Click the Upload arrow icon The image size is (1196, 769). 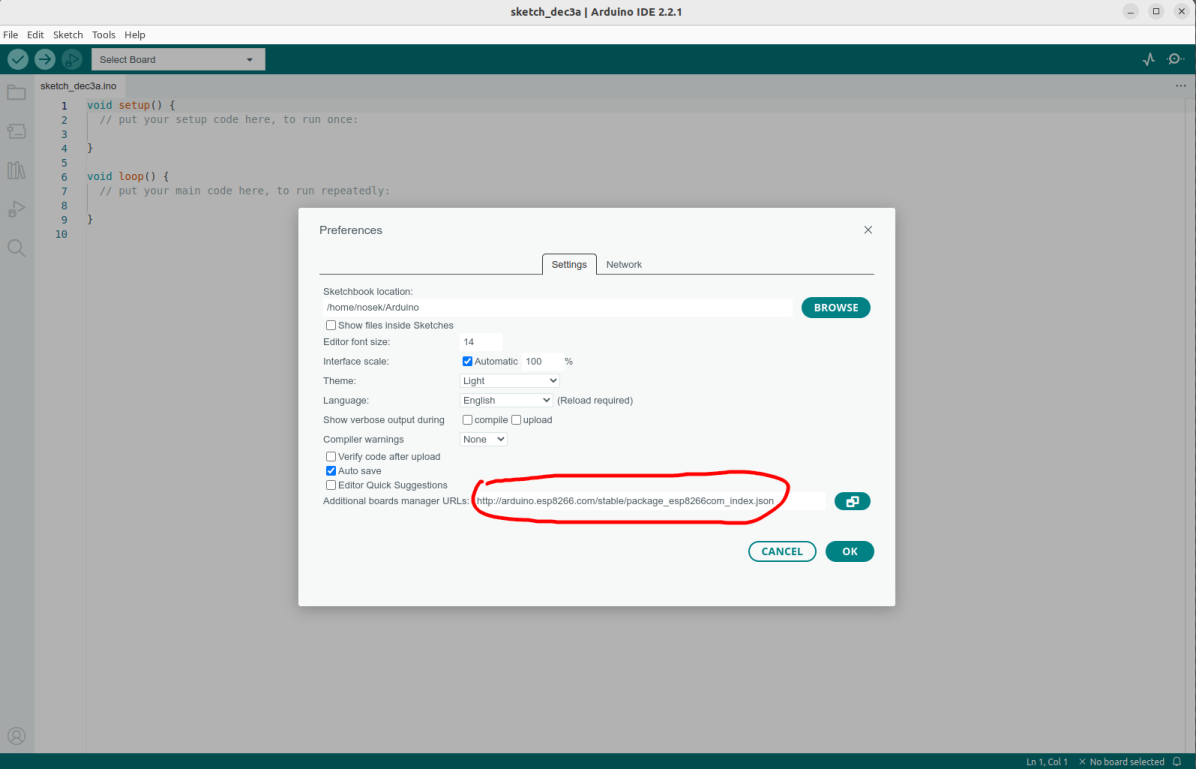[45, 59]
